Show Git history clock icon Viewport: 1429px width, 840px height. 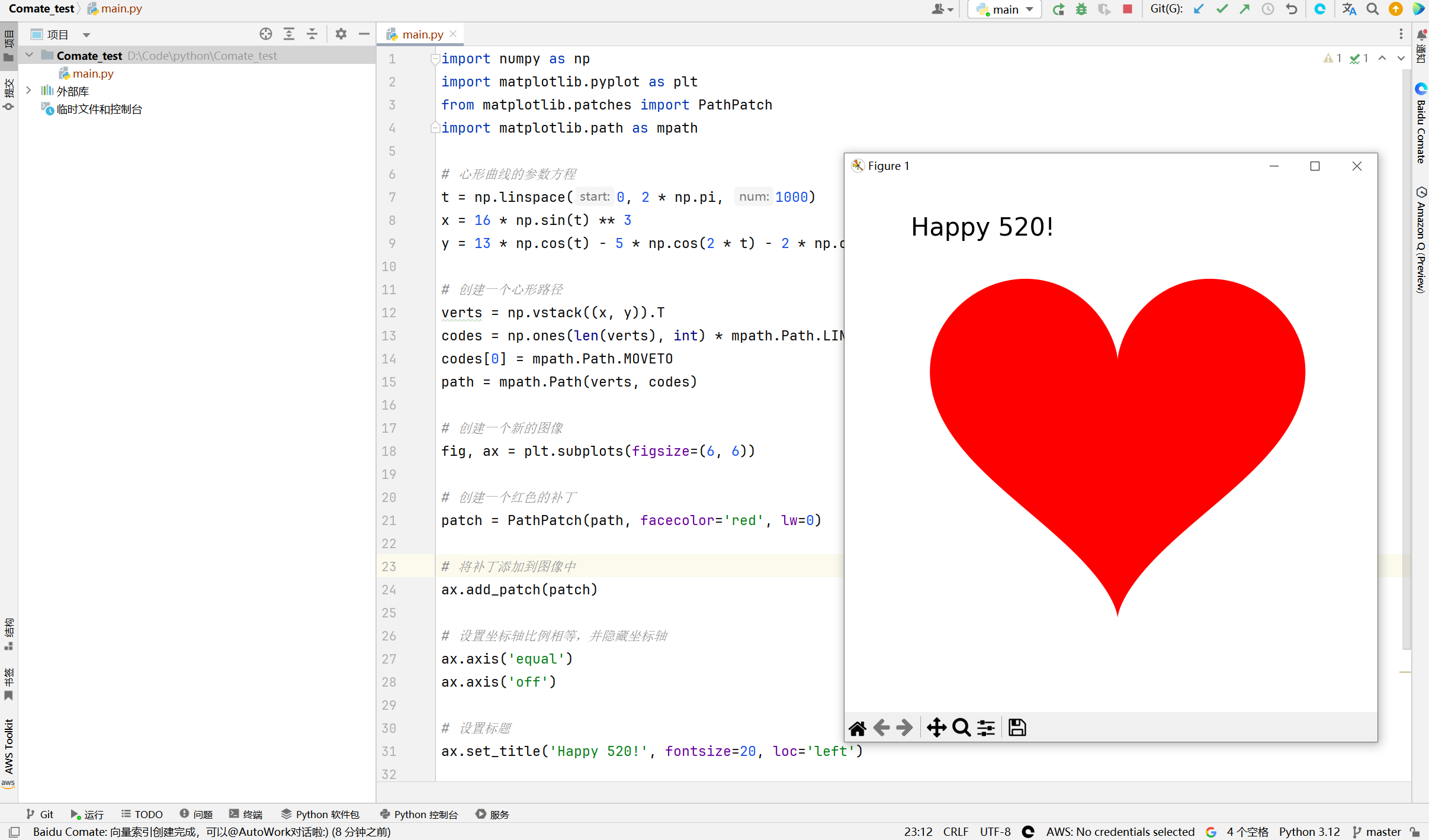pyautogui.click(x=1268, y=9)
